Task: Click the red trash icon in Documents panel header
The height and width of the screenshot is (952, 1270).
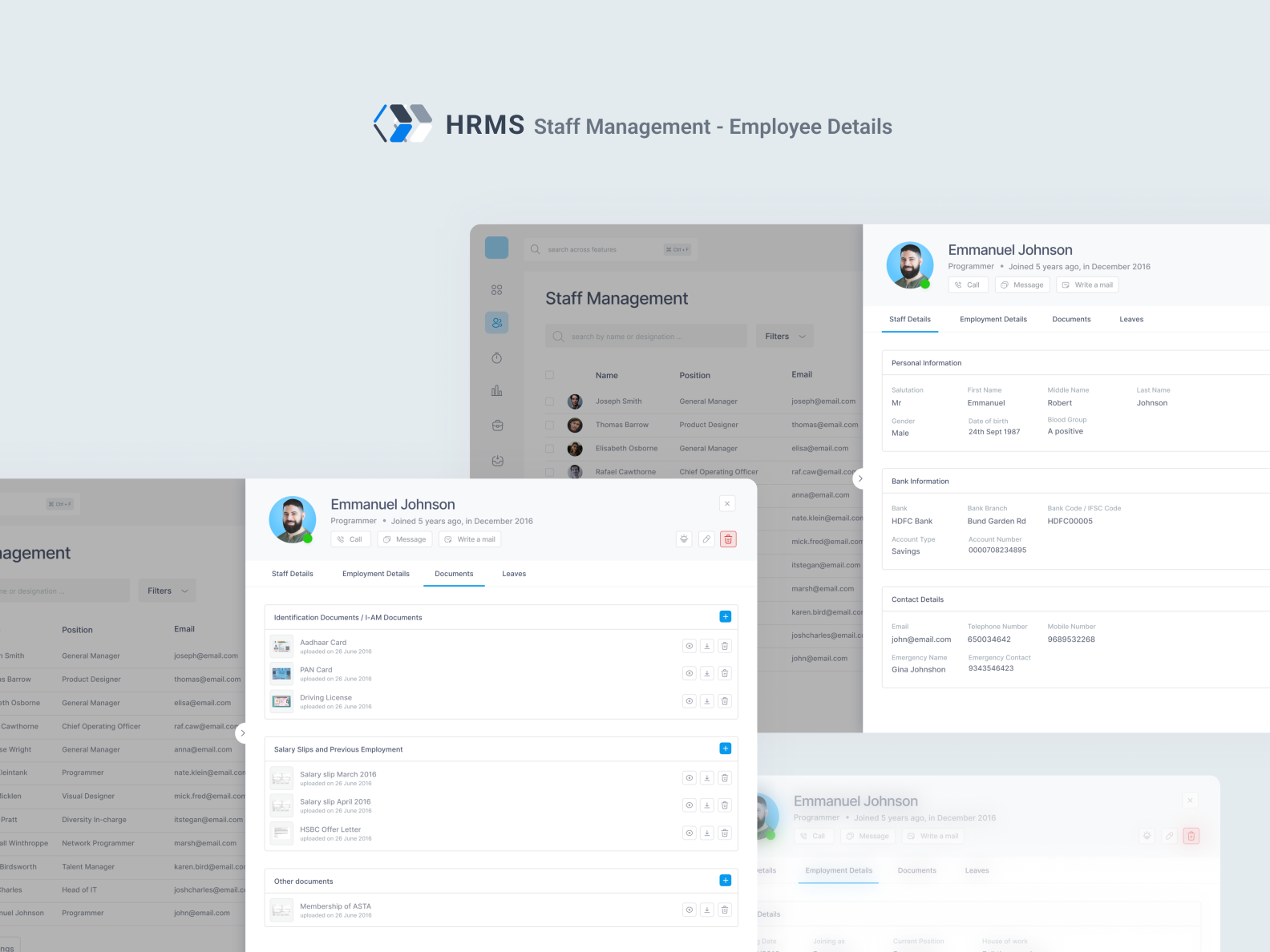Action: pyautogui.click(x=728, y=539)
